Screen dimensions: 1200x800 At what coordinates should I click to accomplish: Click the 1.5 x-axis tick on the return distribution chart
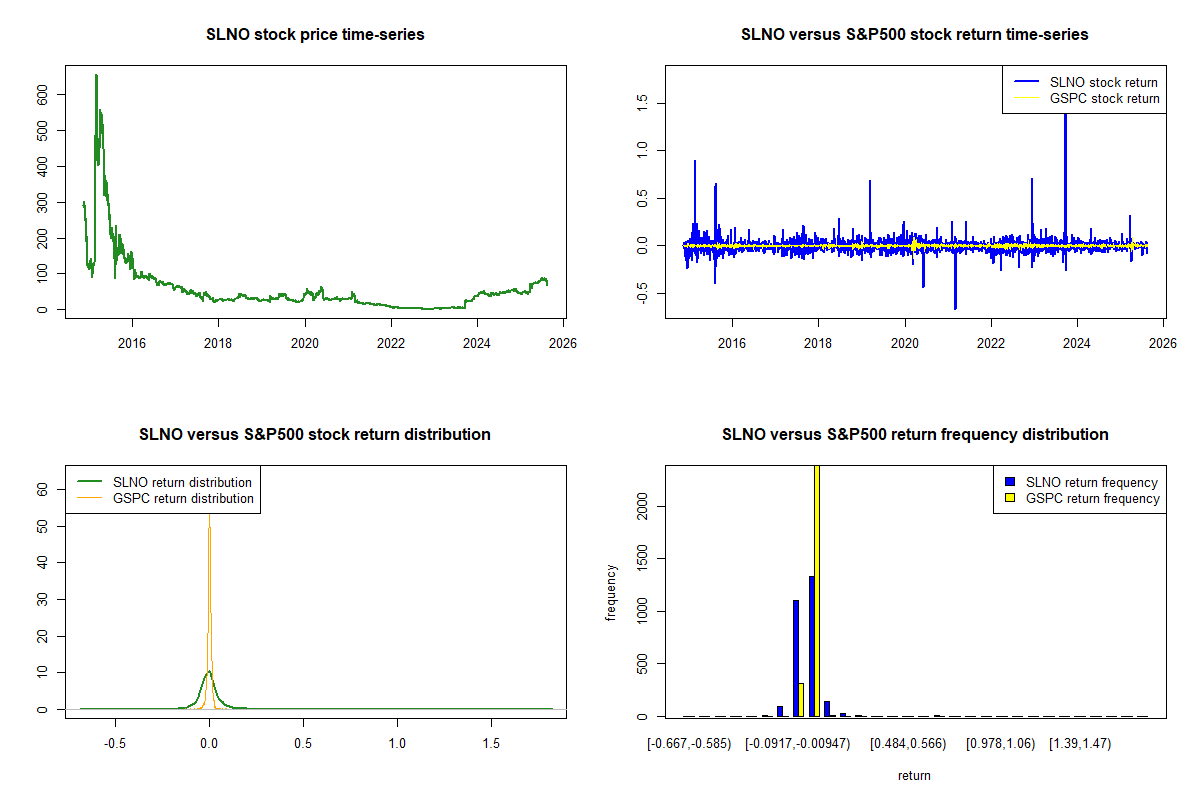click(x=491, y=744)
